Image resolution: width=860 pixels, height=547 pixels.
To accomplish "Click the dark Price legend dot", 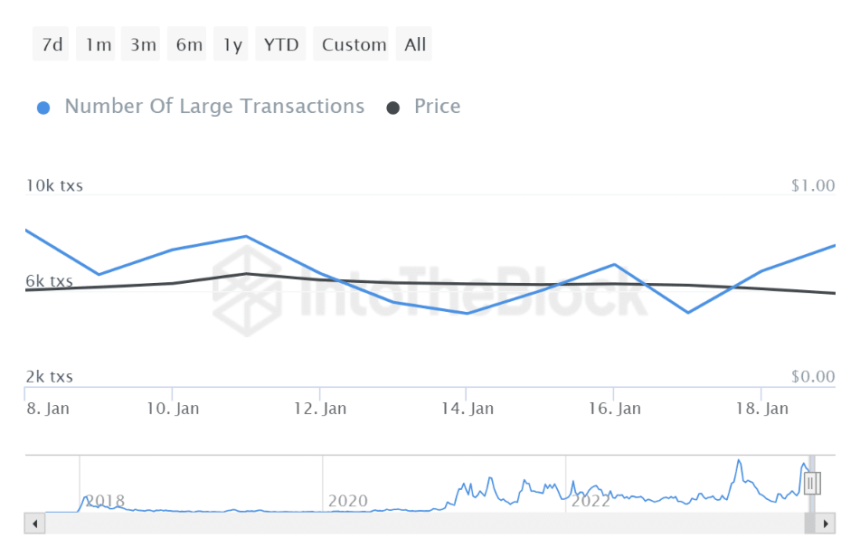I will coord(394,107).
